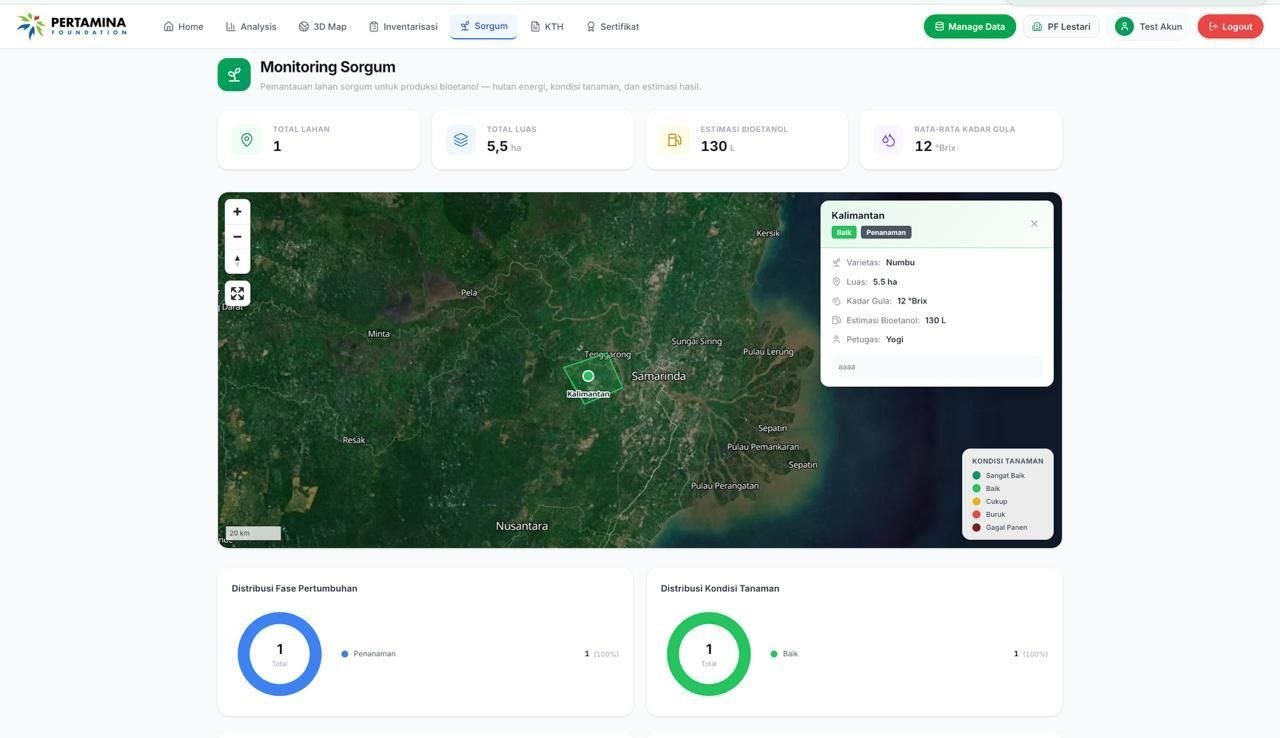The width and height of the screenshot is (1280, 738).
Task: Click the Estimasi Bioetanol fuel pump icon
Action: click(x=675, y=140)
